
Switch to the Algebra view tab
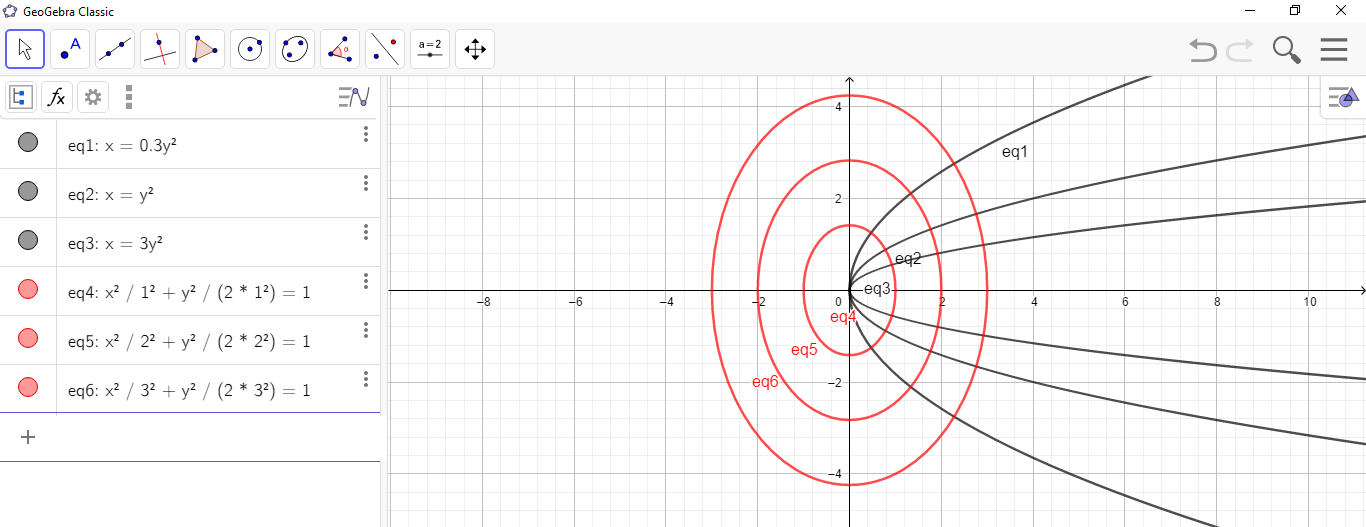coord(20,97)
